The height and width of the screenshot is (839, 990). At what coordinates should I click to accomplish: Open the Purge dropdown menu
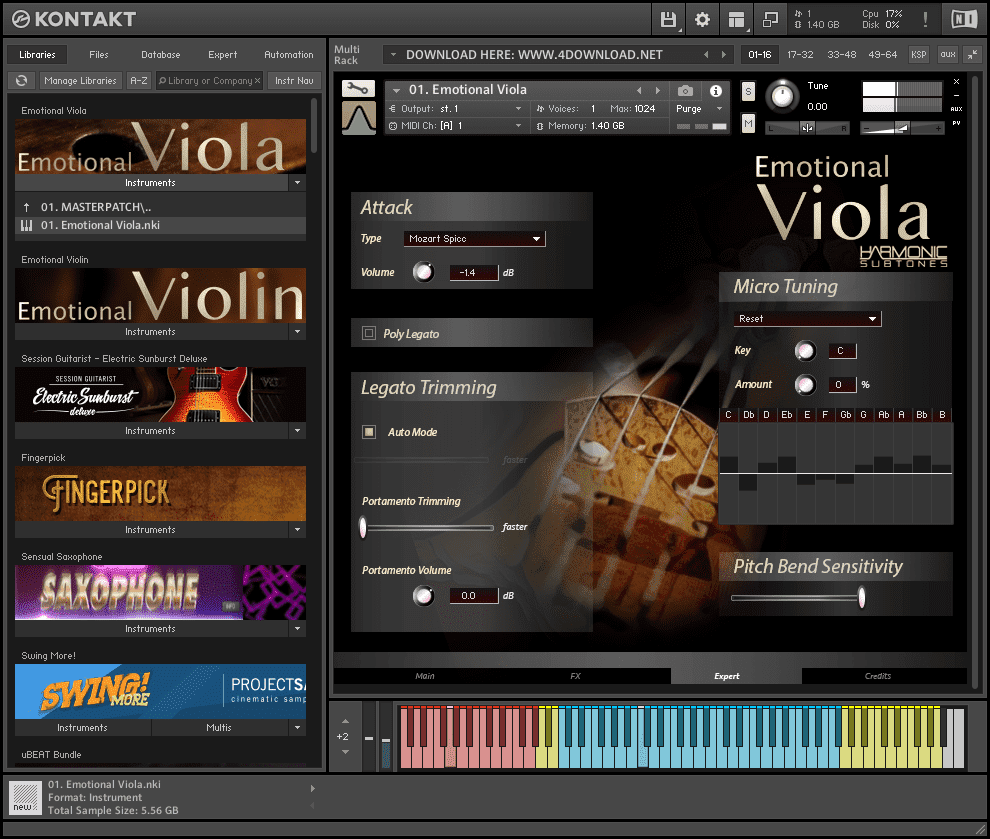click(x=700, y=109)
